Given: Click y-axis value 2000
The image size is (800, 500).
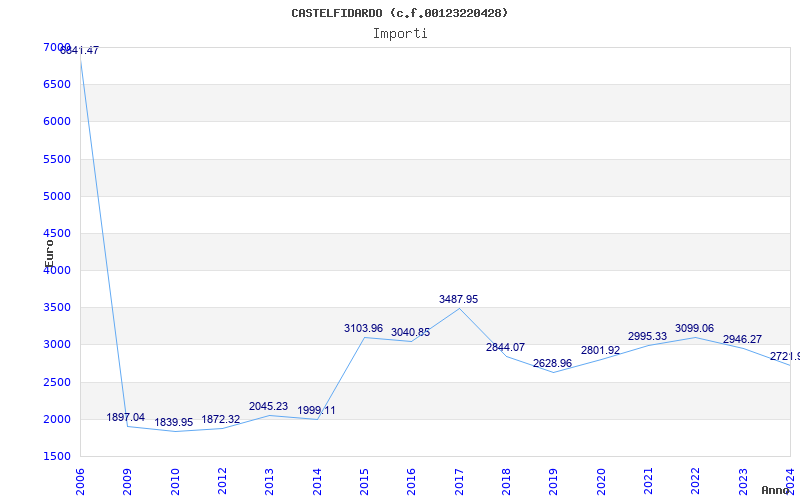Looking at the screenshot, I should pyautogui.click(x=57, y=419).
